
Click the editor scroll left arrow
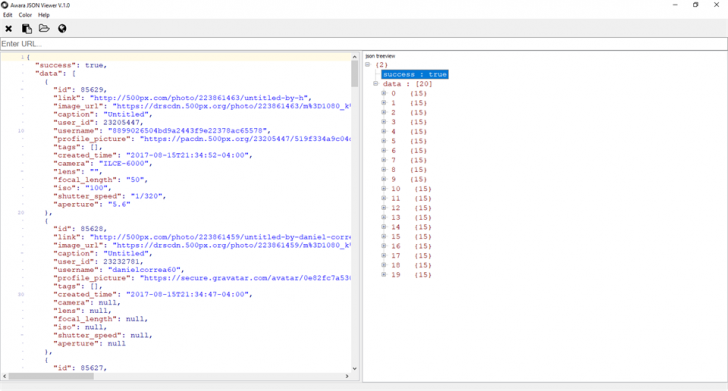[x=4, y=376]
